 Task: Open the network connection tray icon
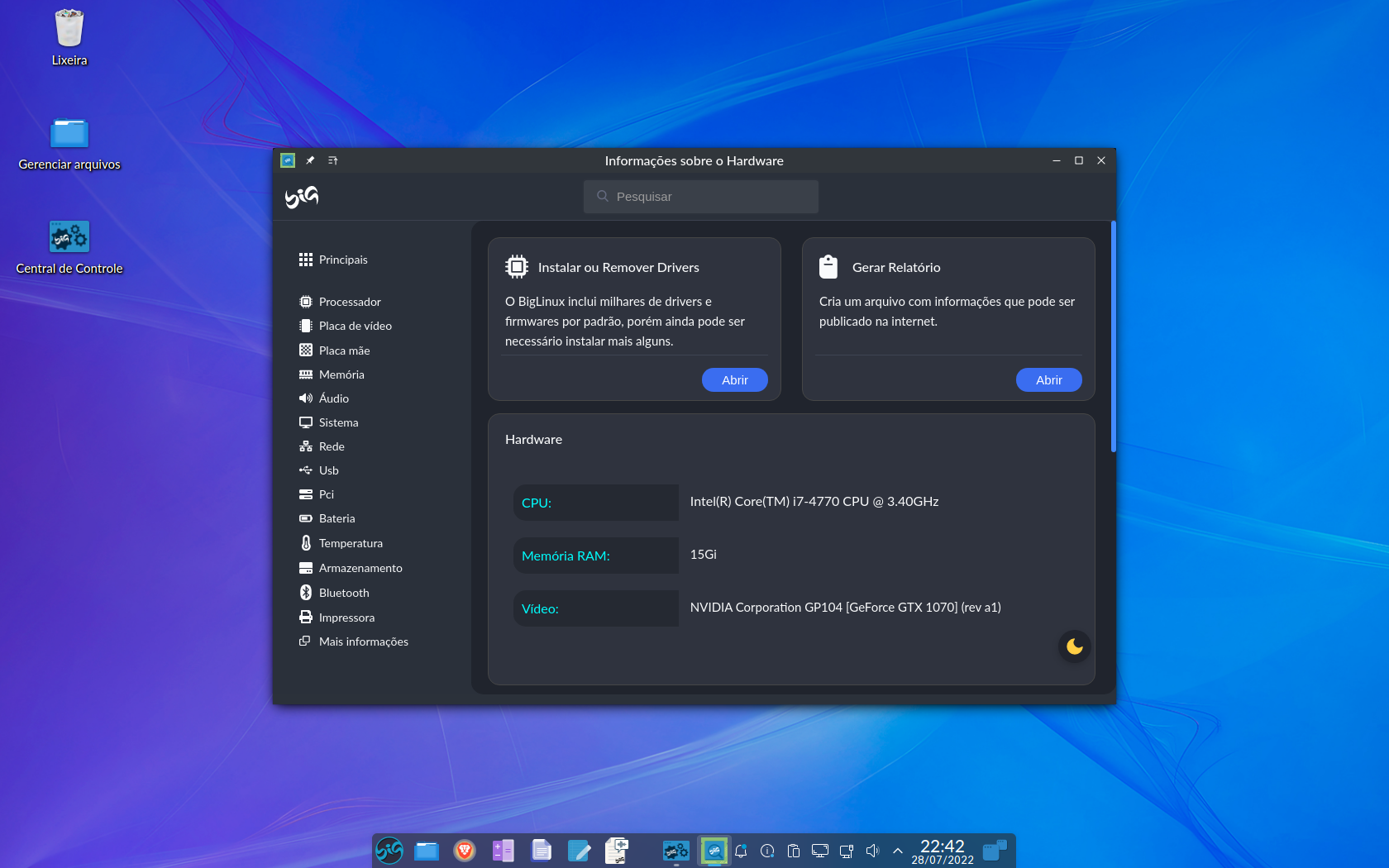(846, 851)
